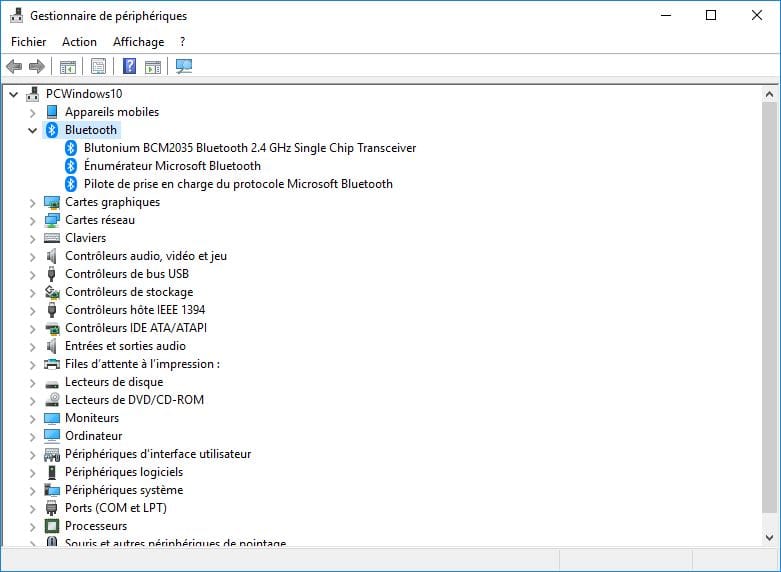Open the Properties toolbar icon
This screenshot has height=572, width=781.
pyautogui.click(x=98, y=66)
